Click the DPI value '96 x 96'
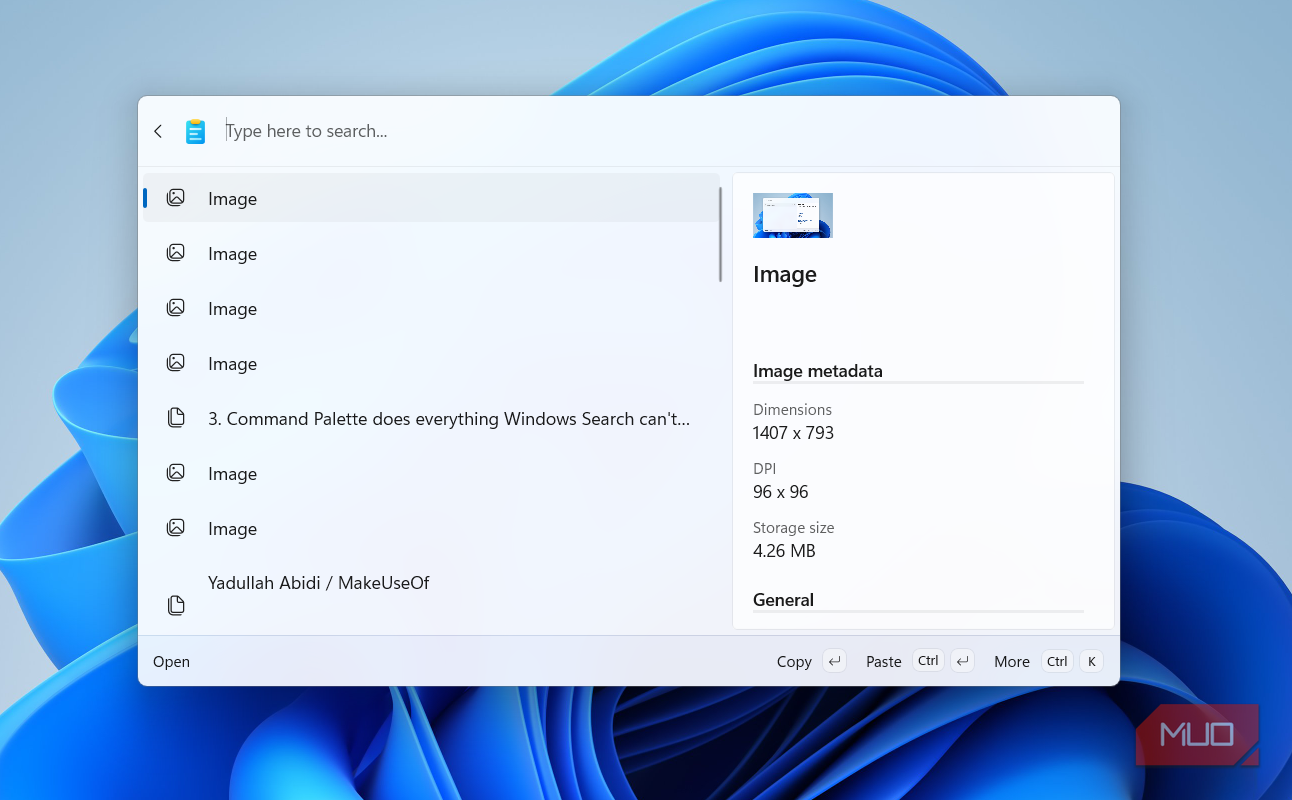 coord(781,492)
